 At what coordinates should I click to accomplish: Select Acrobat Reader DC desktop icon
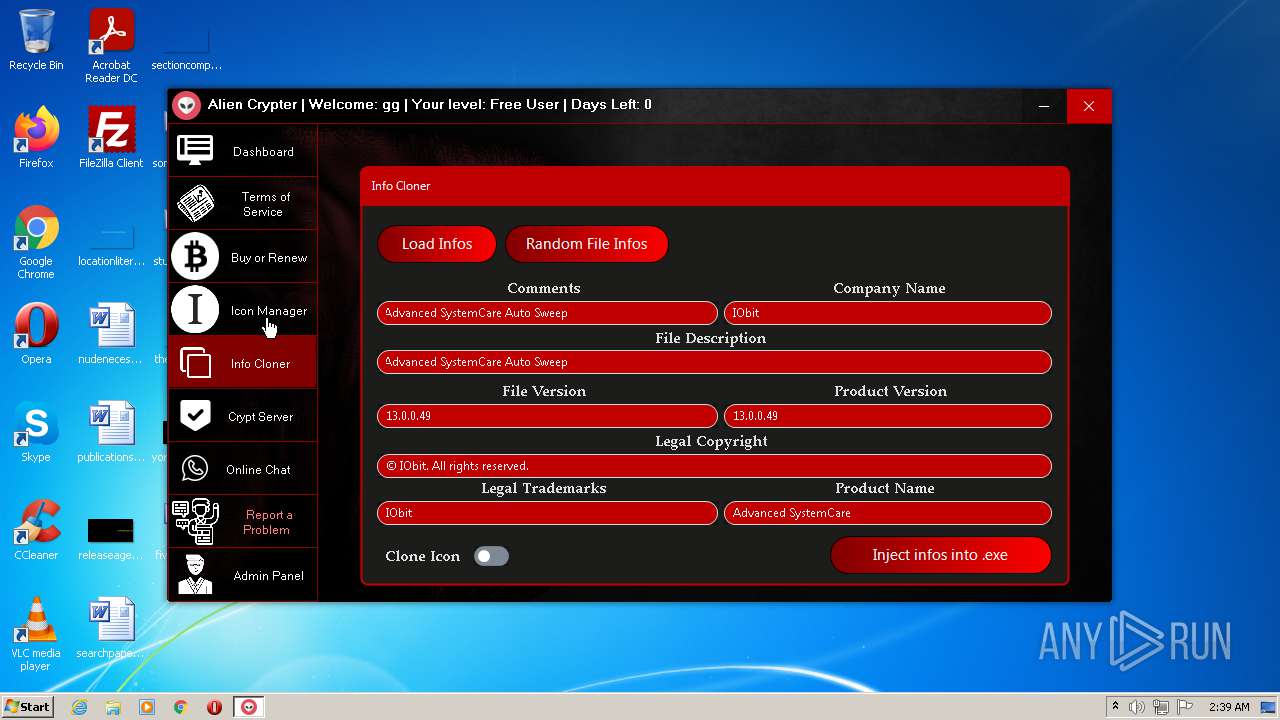coord(111,47)
